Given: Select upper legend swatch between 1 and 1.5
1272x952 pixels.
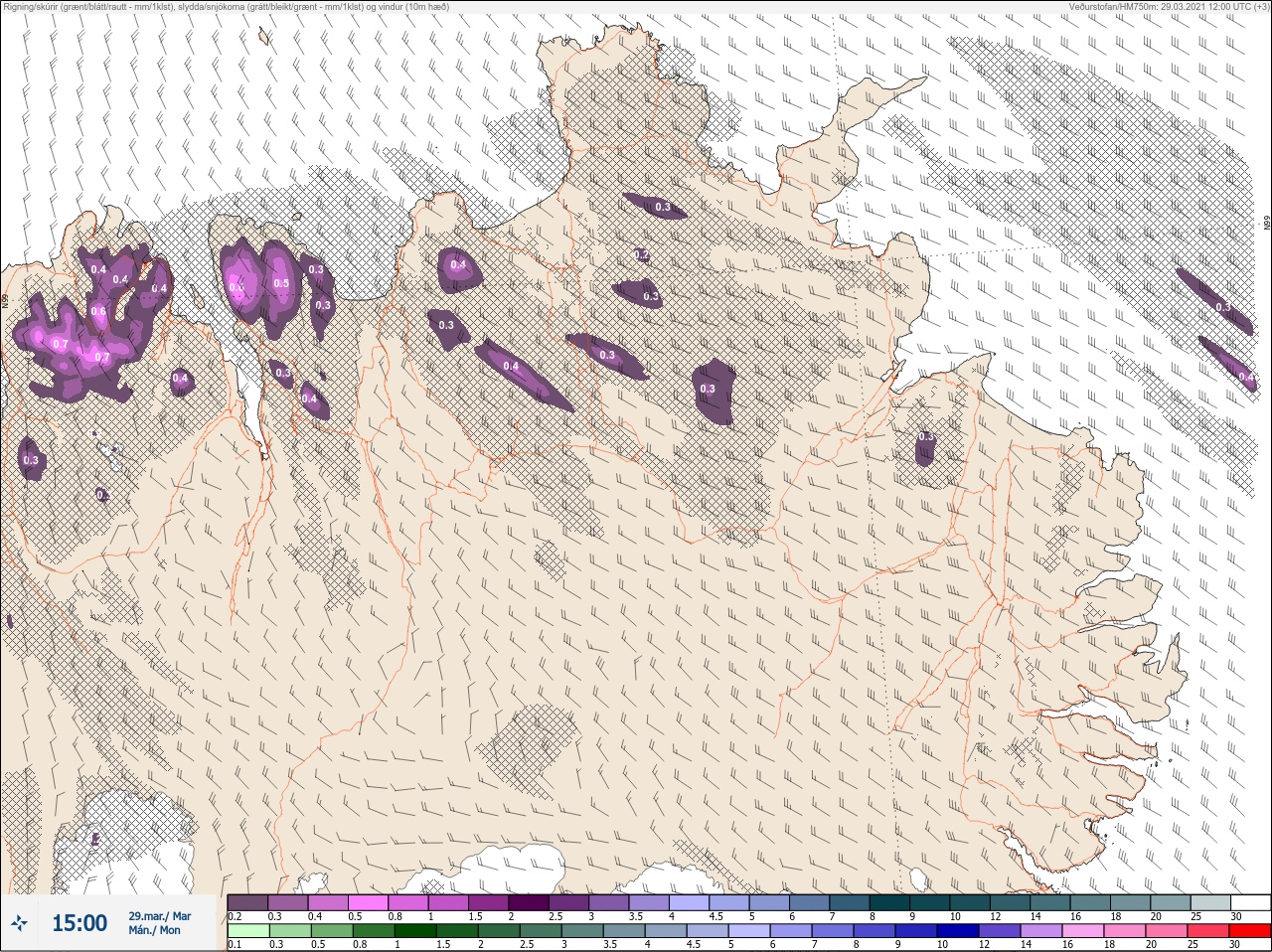Looking at the screenshot, I should pos(448,902).
